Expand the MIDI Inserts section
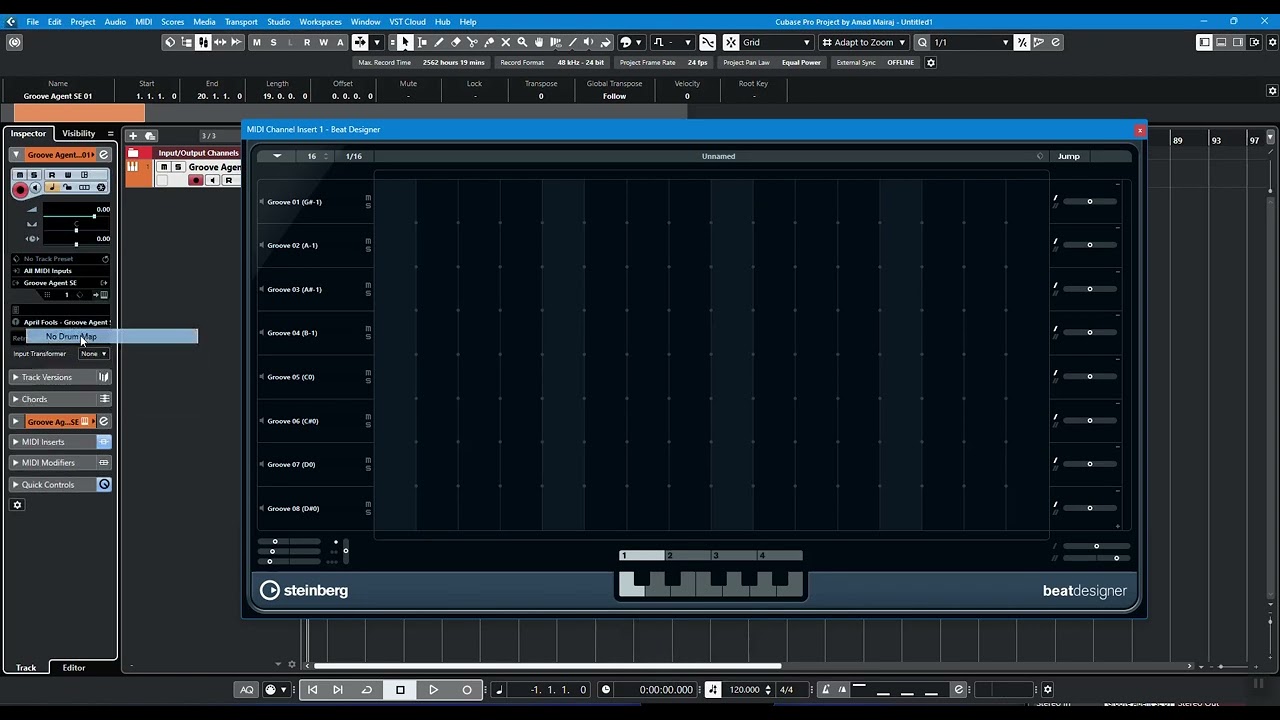The height and width of the screenshot is (720, 1280). coord(15,442)
